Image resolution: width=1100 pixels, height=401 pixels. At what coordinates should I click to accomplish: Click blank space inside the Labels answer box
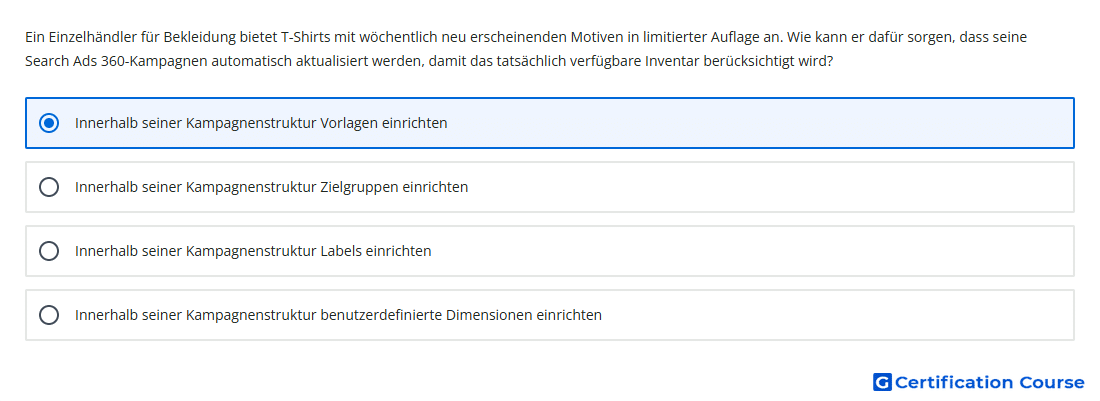(751, 251)
